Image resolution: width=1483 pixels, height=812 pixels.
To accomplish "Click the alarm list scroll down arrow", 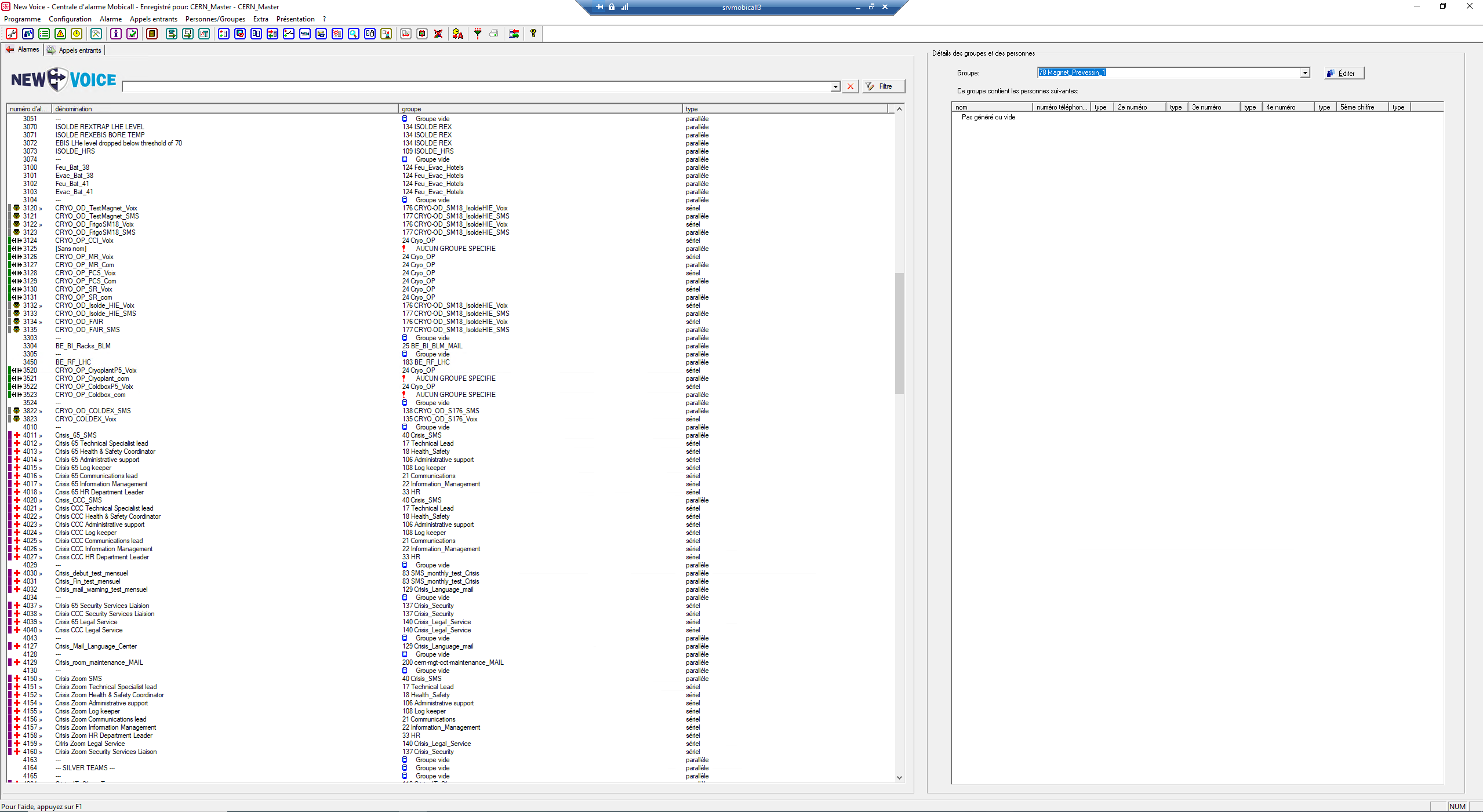I will 899,778.
